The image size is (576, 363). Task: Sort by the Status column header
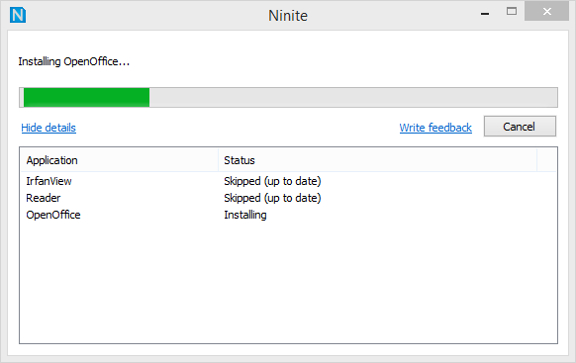(x=378, y=160)
